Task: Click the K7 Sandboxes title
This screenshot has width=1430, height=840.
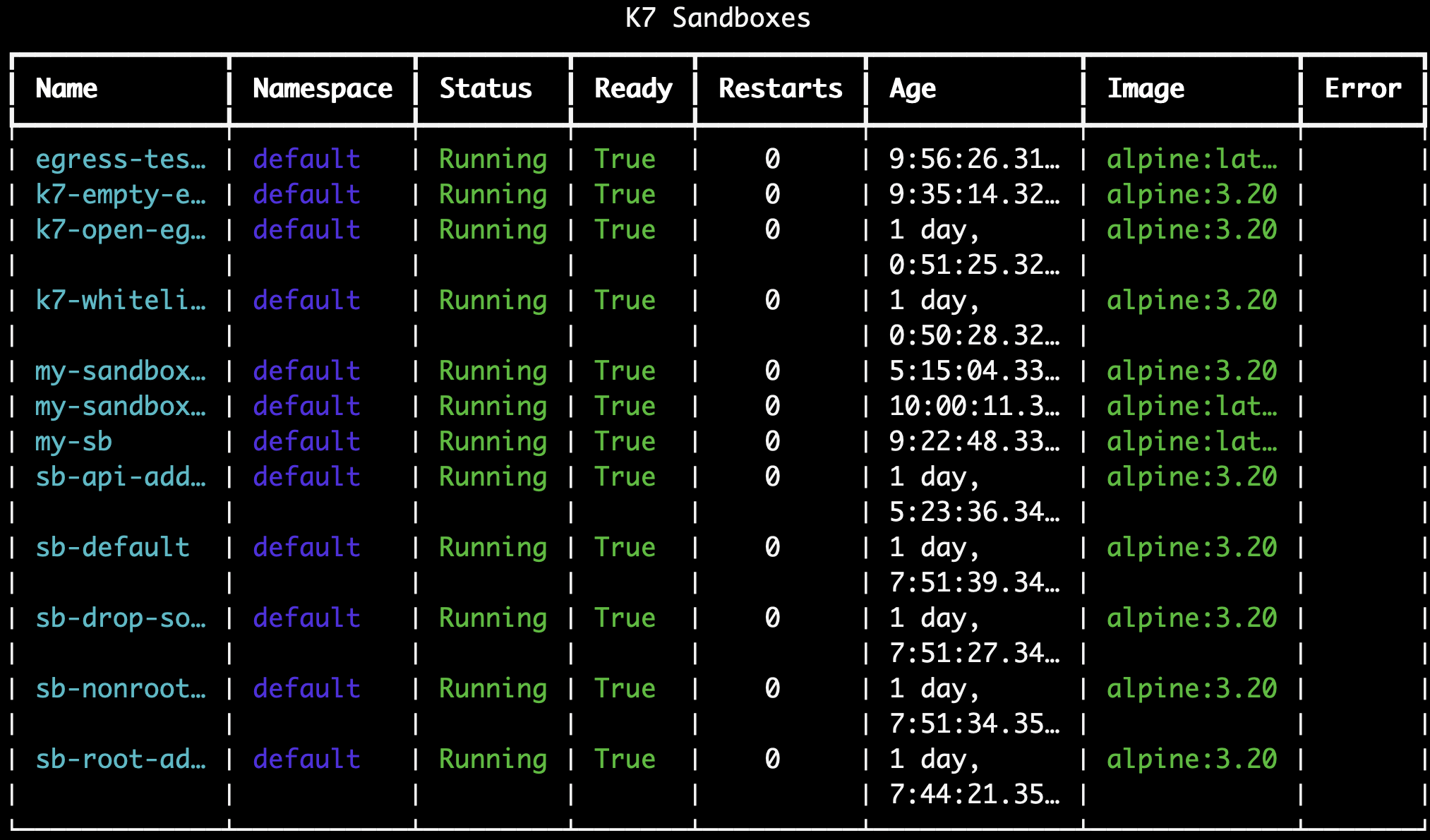Action: coord(715,18)
